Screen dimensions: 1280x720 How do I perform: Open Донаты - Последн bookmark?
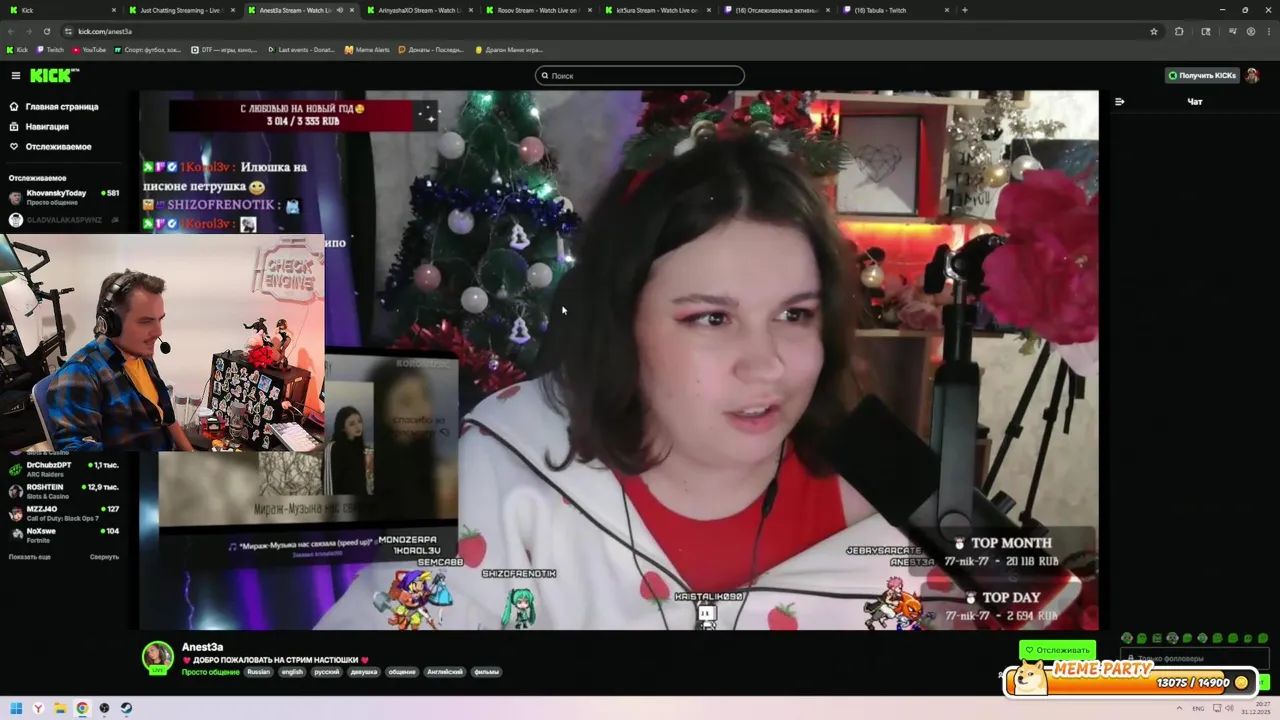[431, 49]
